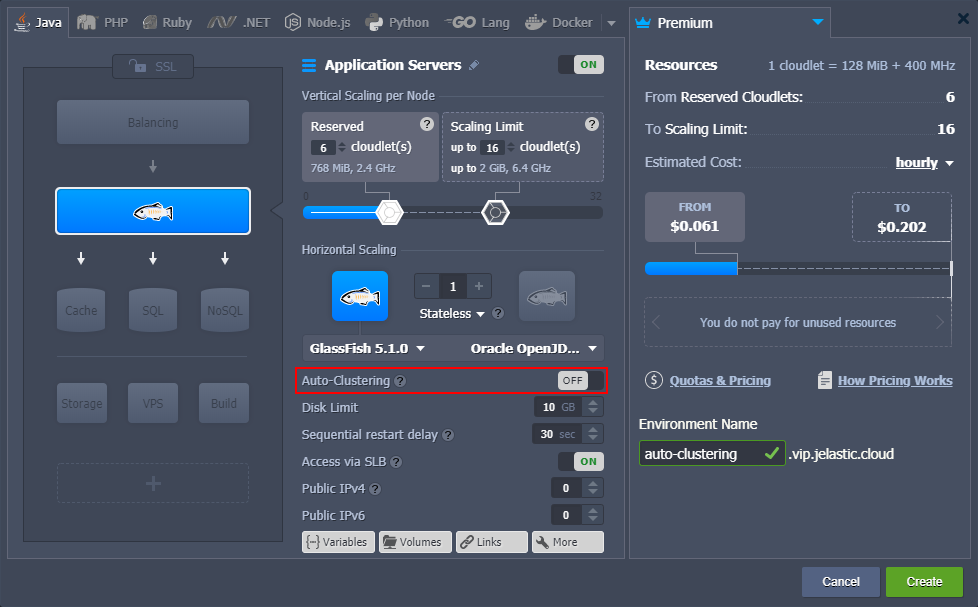
Task: Cancel the environment creation
Action: point(841,581)
